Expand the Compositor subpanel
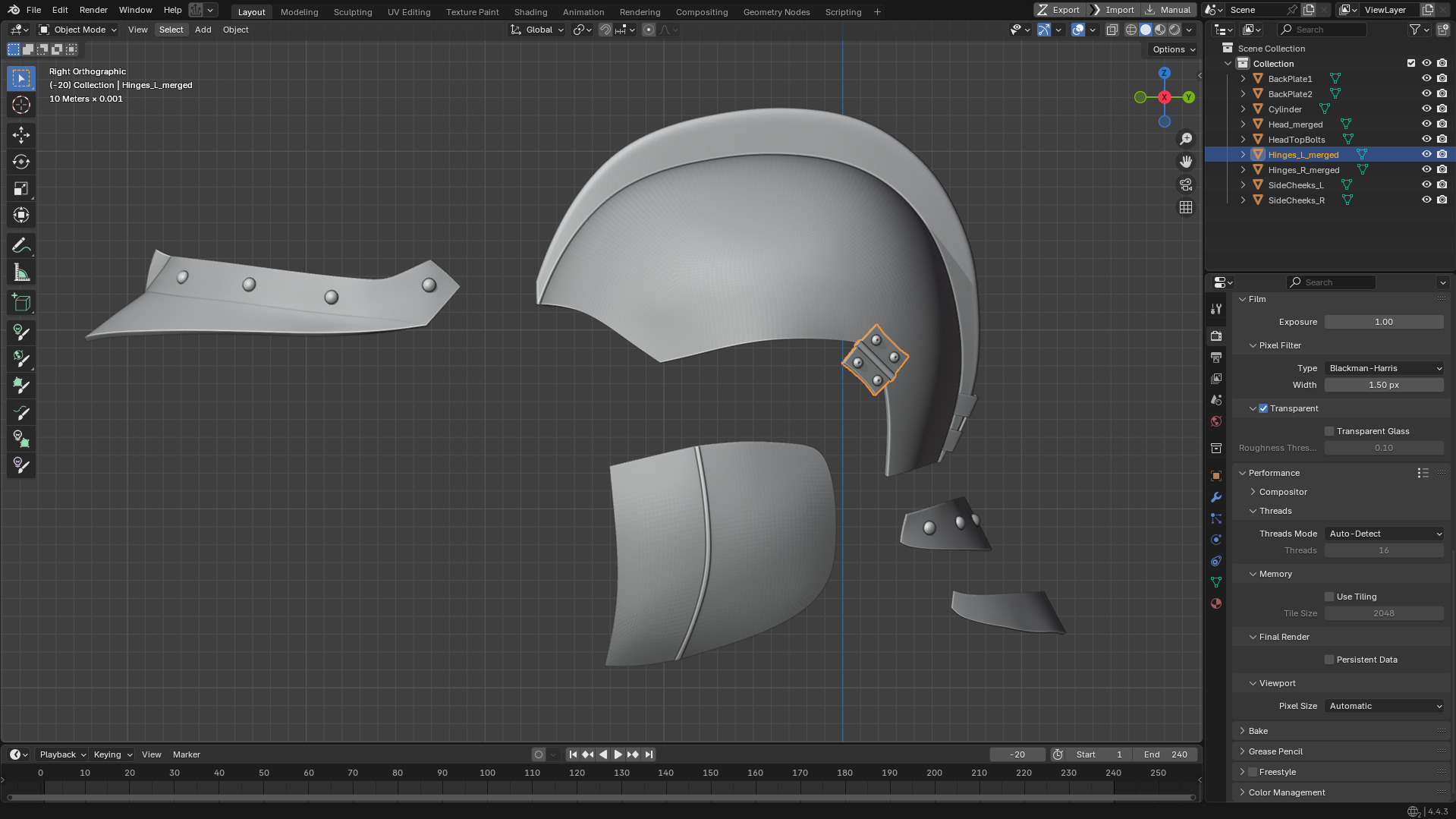 (1283, 492)
